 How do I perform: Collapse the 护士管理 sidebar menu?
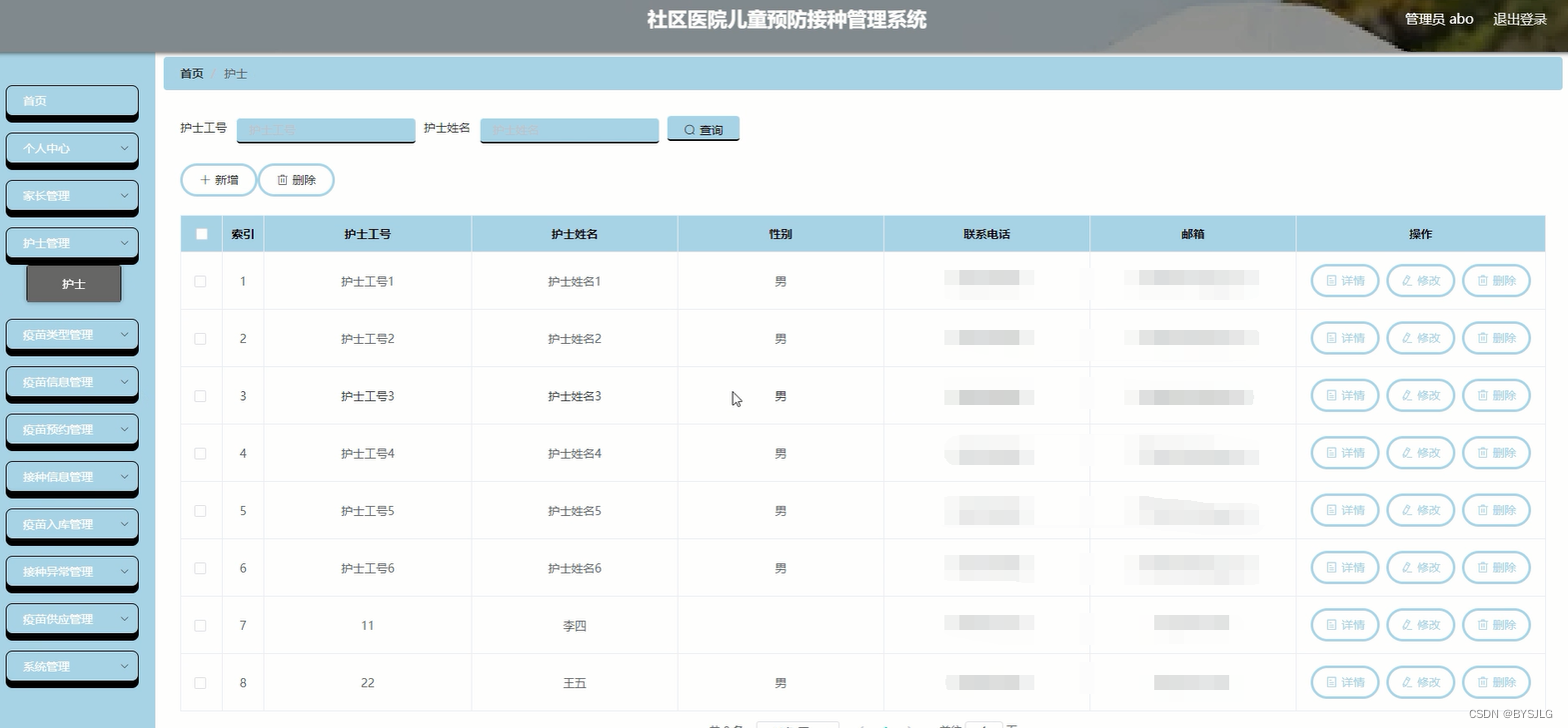tap(72, 243)
